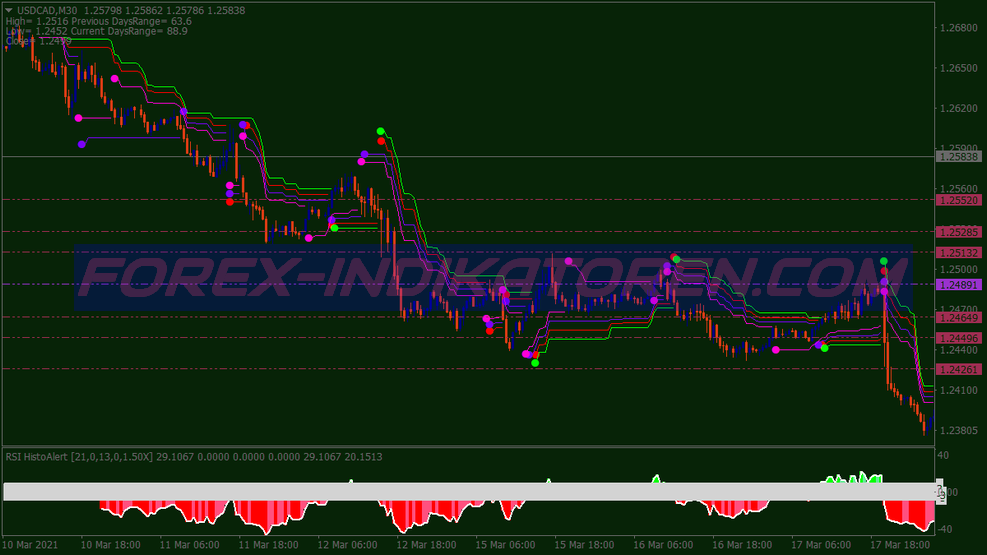
Task: Click the '12 Mar 06:00' time label
Action: point(347,545)
